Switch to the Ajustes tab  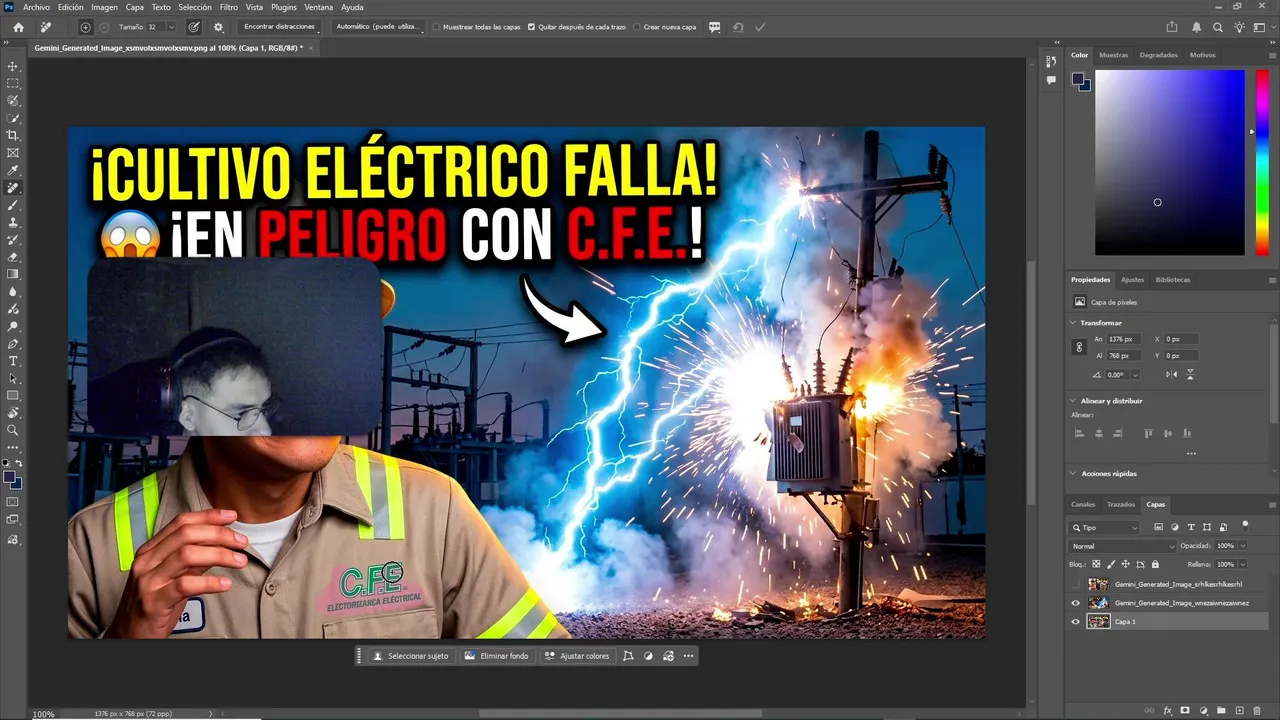pyautogui.click(x=1132, y=280)
